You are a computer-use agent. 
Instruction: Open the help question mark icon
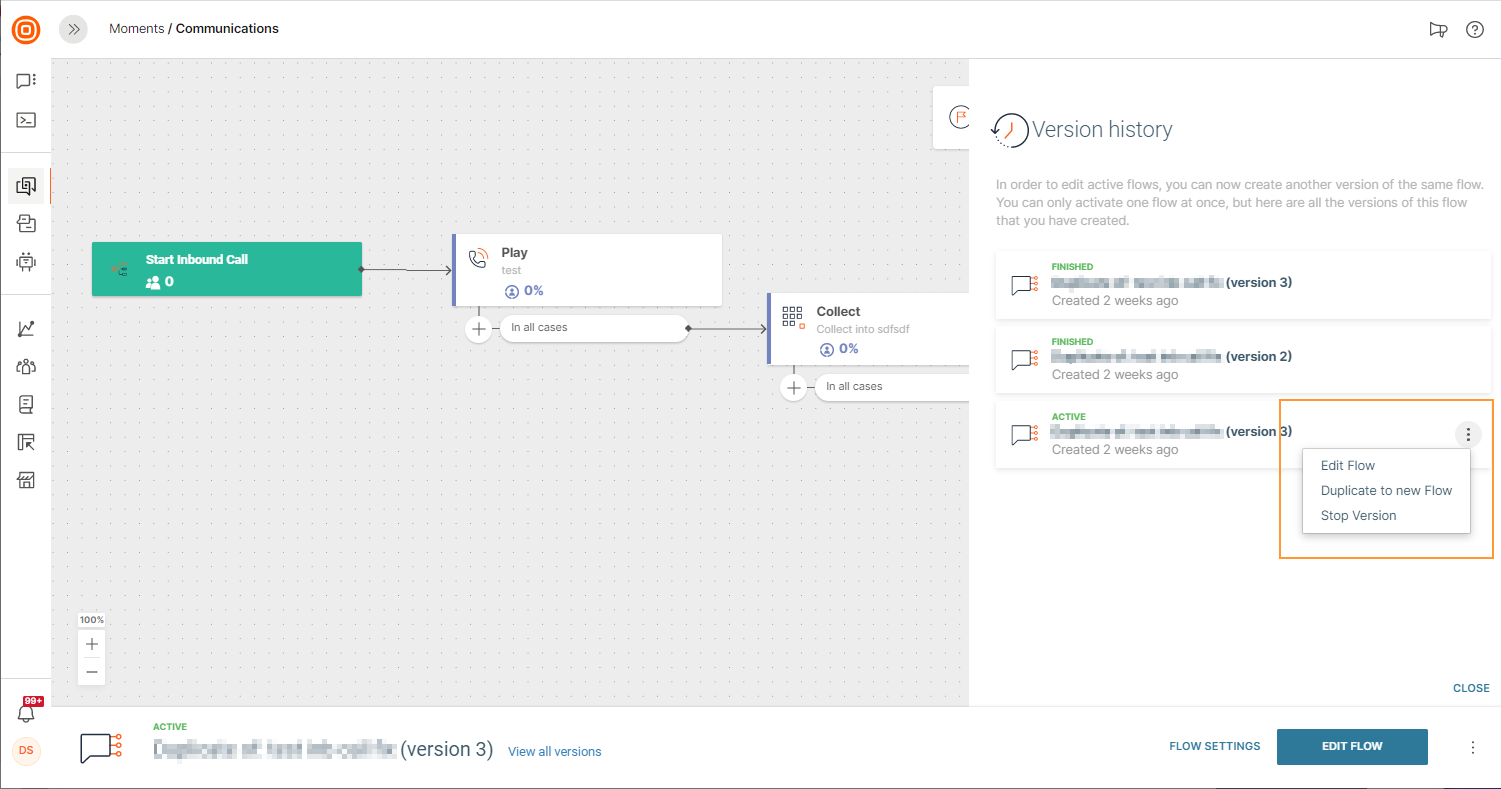1474,30
